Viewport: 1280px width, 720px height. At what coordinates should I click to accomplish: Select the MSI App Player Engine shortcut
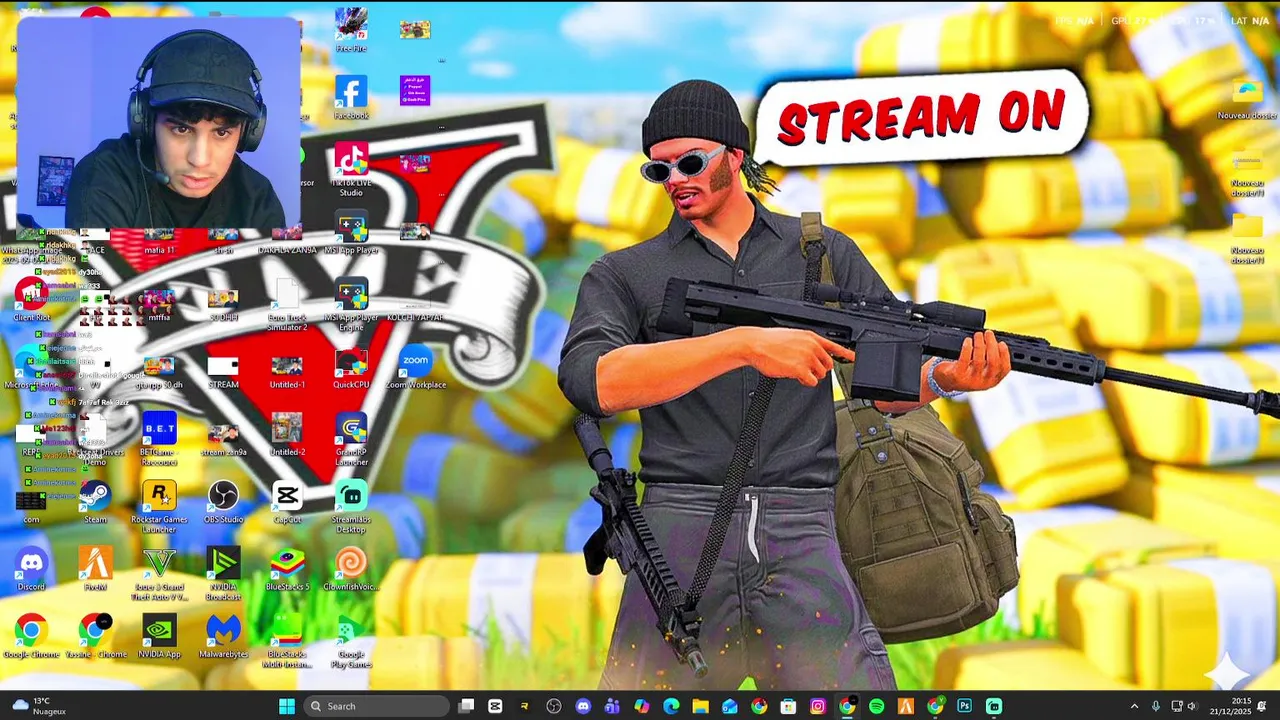click(x=351, y=305)
